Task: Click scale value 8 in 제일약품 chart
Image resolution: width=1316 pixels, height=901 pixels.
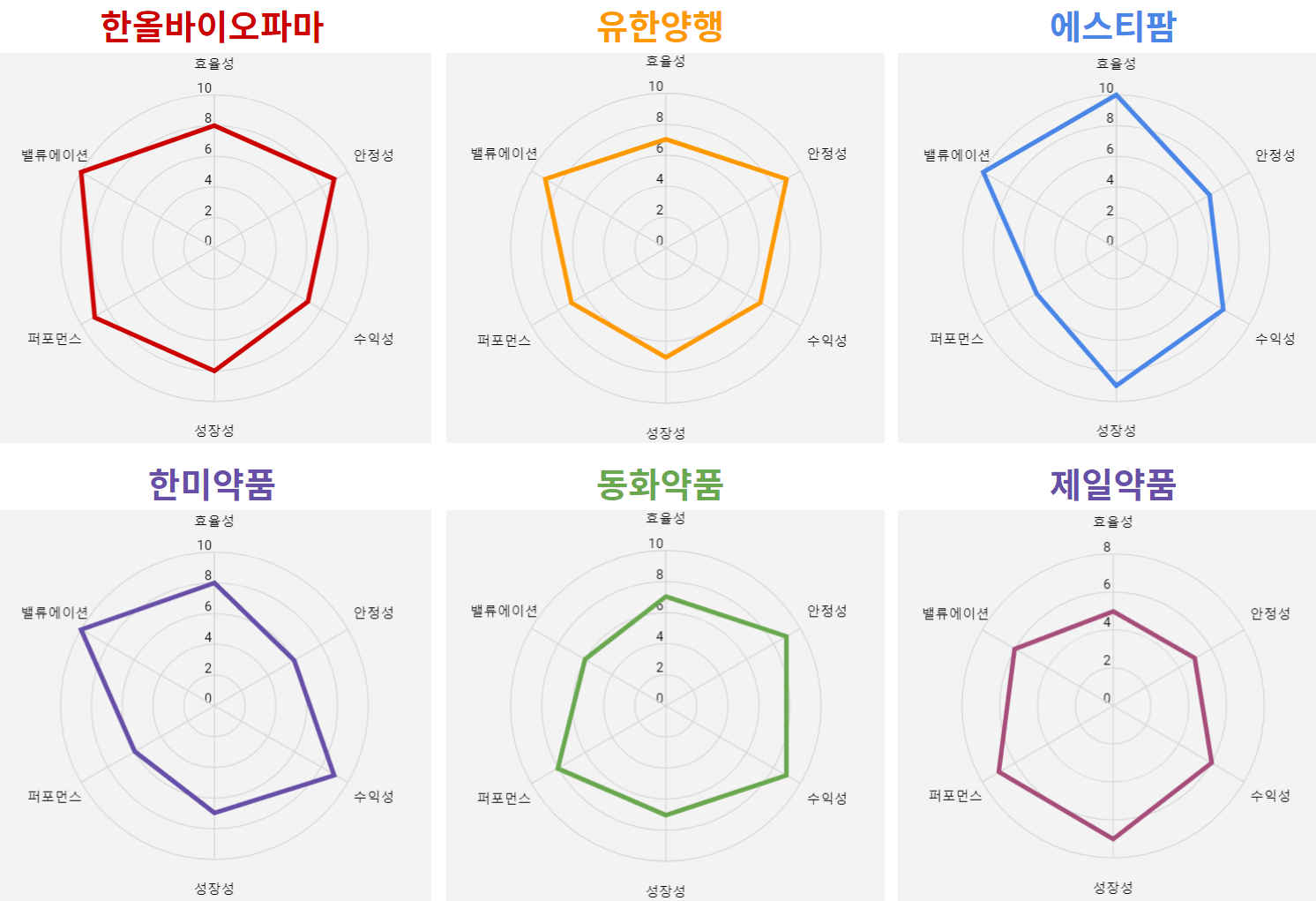Action: click(x=1107, y=547)
